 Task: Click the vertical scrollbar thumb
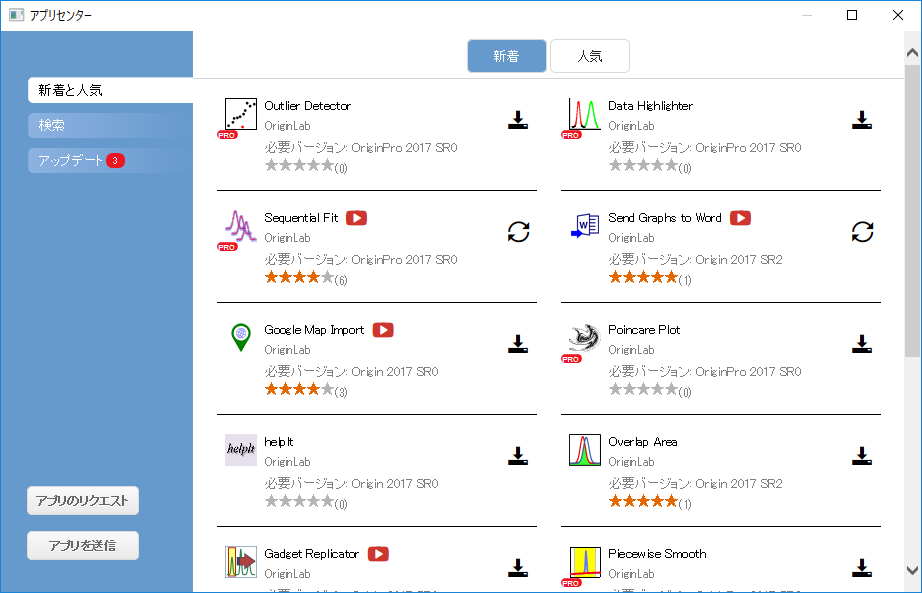click(913, 211)
